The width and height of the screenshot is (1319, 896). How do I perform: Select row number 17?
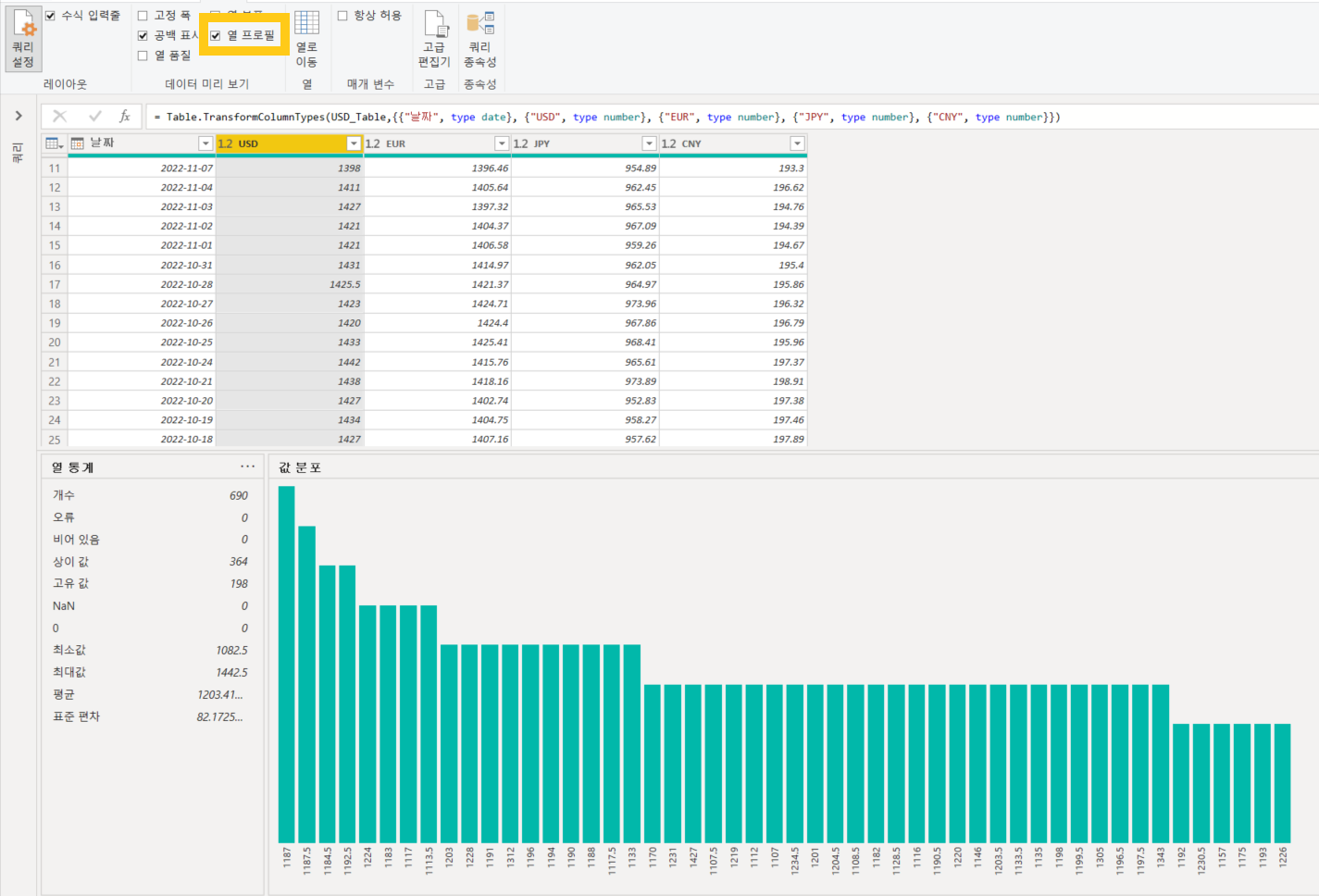coord(55,284)
